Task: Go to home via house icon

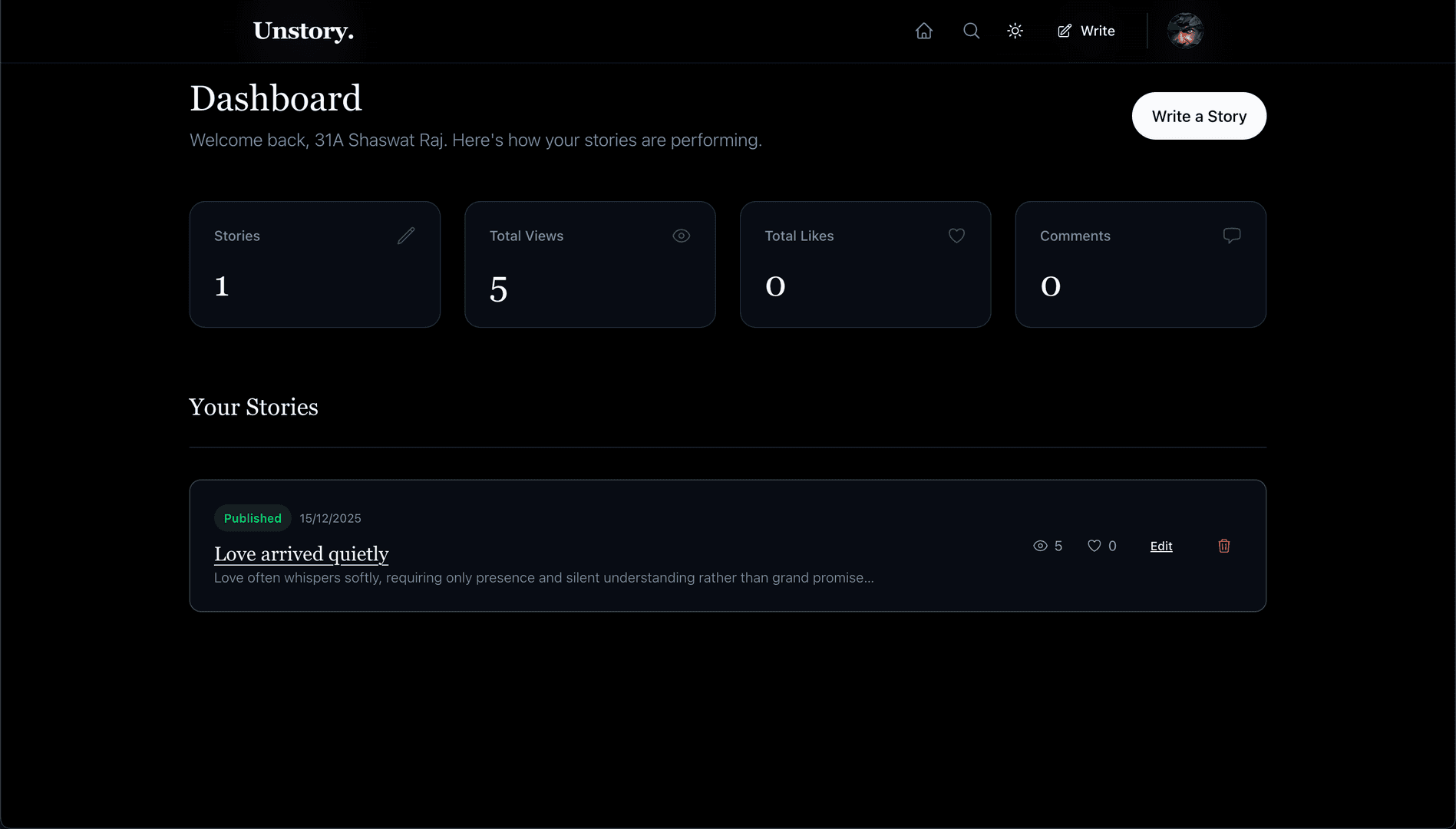Action: click(x=924, y=31)
